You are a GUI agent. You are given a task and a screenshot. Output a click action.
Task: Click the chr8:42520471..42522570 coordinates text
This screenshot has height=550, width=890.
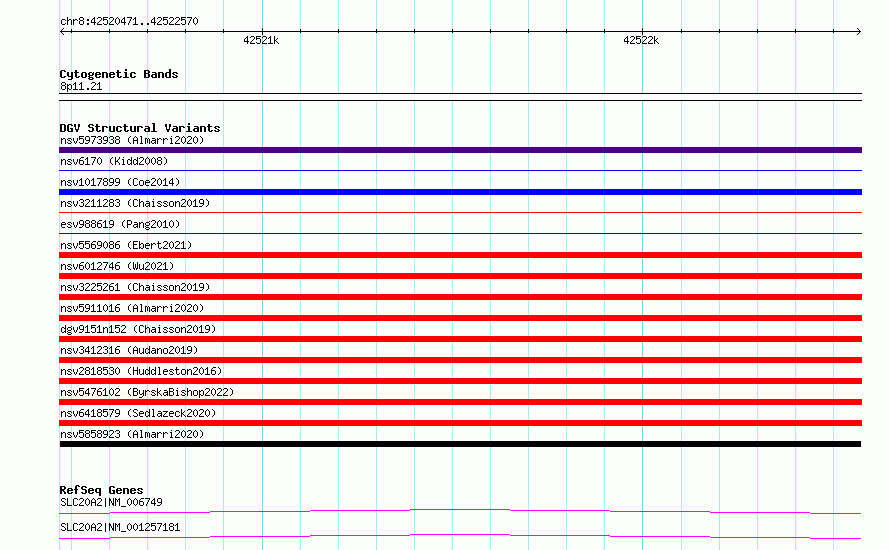click(x=129, y=22)
